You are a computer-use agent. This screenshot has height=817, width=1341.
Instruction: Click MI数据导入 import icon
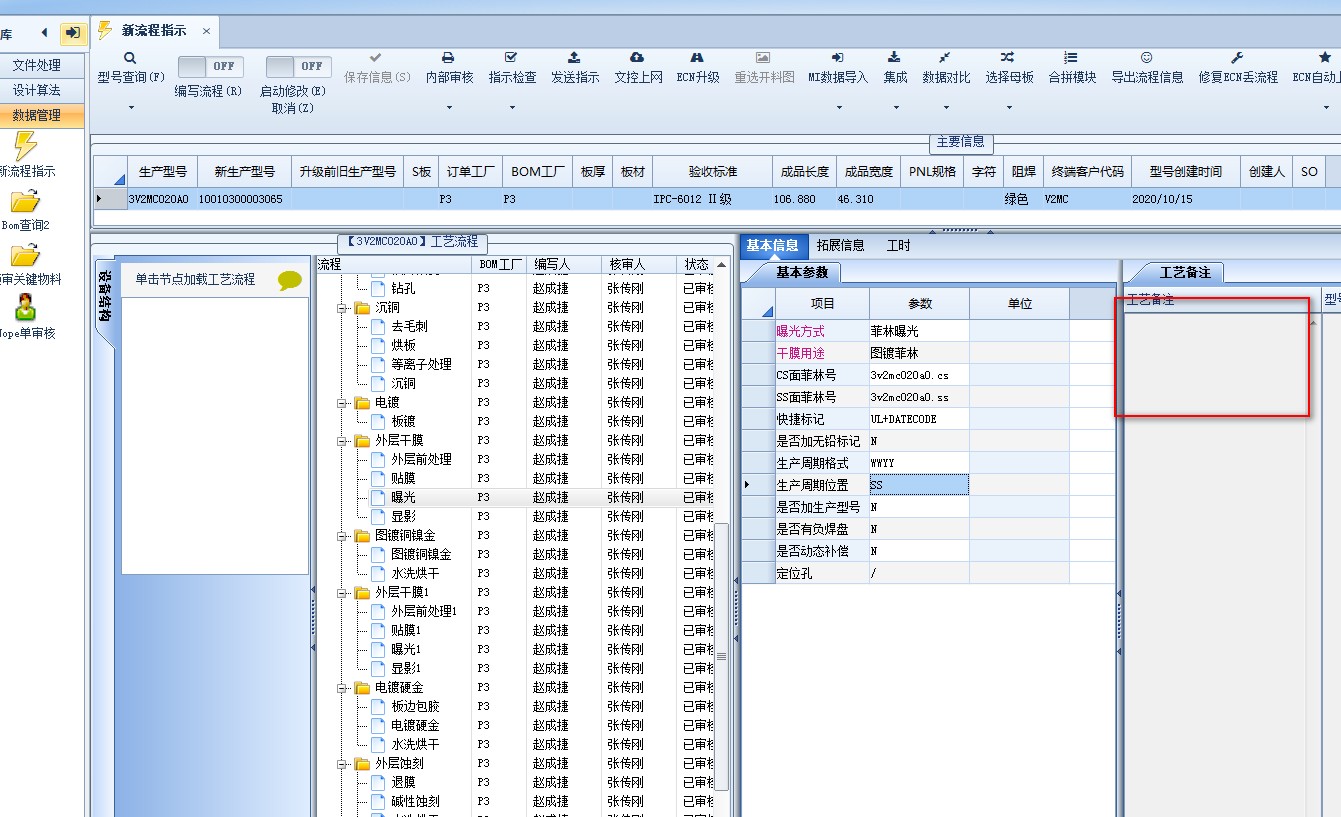click(838, 58)
